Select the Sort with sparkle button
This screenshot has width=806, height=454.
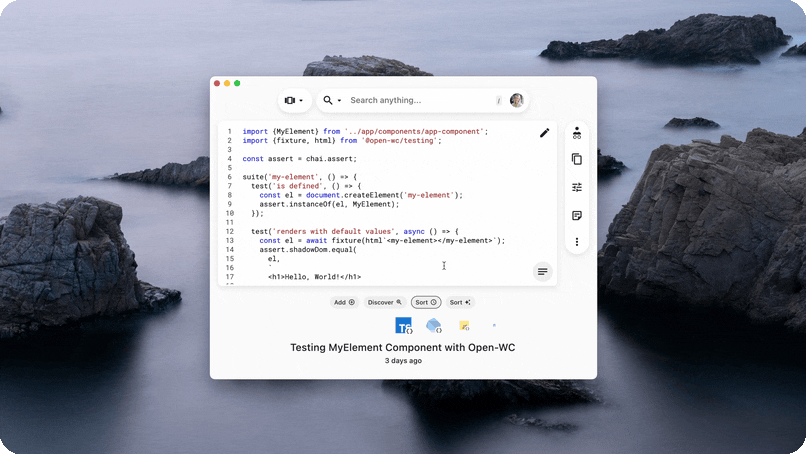coord(460,302)
